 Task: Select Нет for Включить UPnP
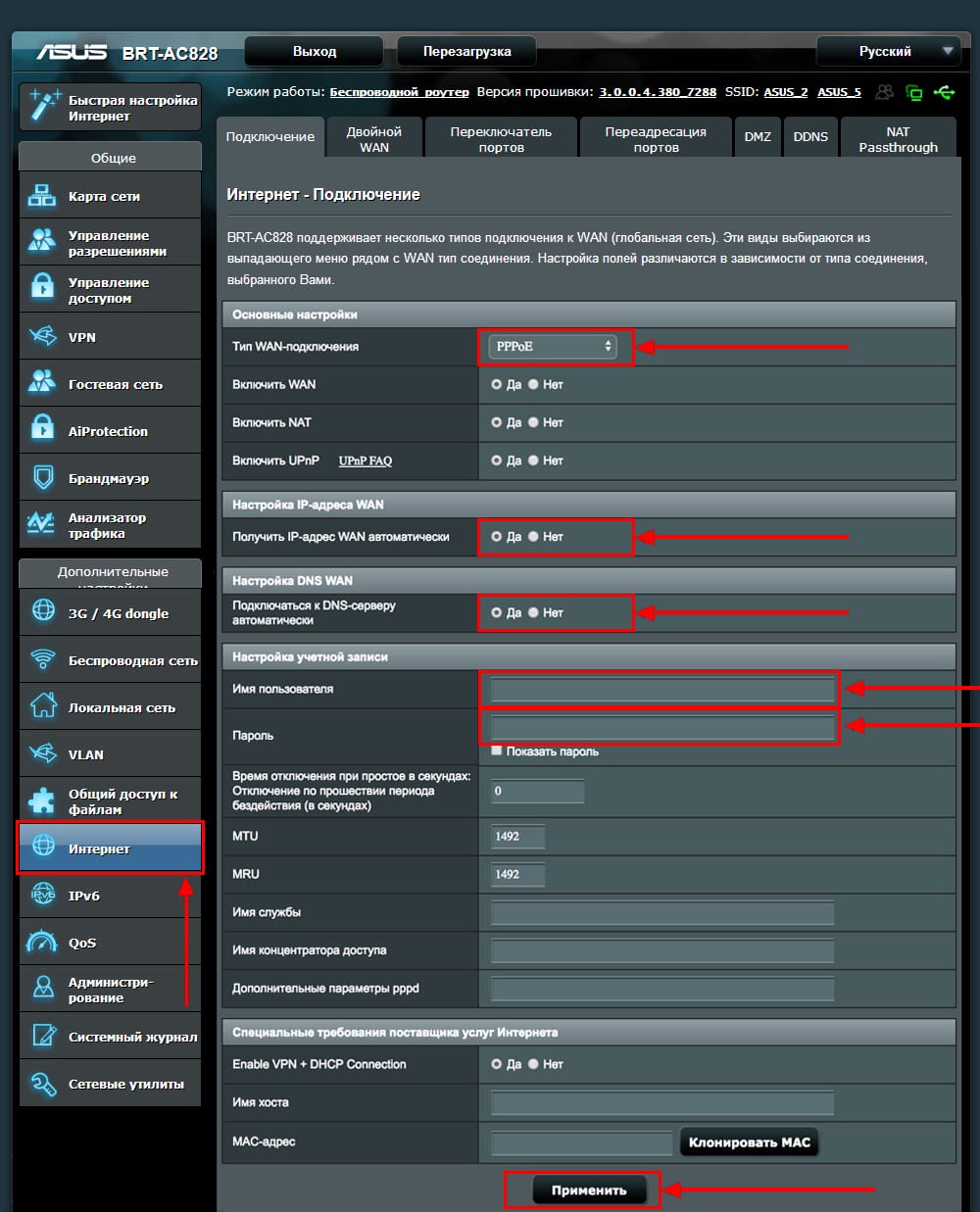point(533,461)
